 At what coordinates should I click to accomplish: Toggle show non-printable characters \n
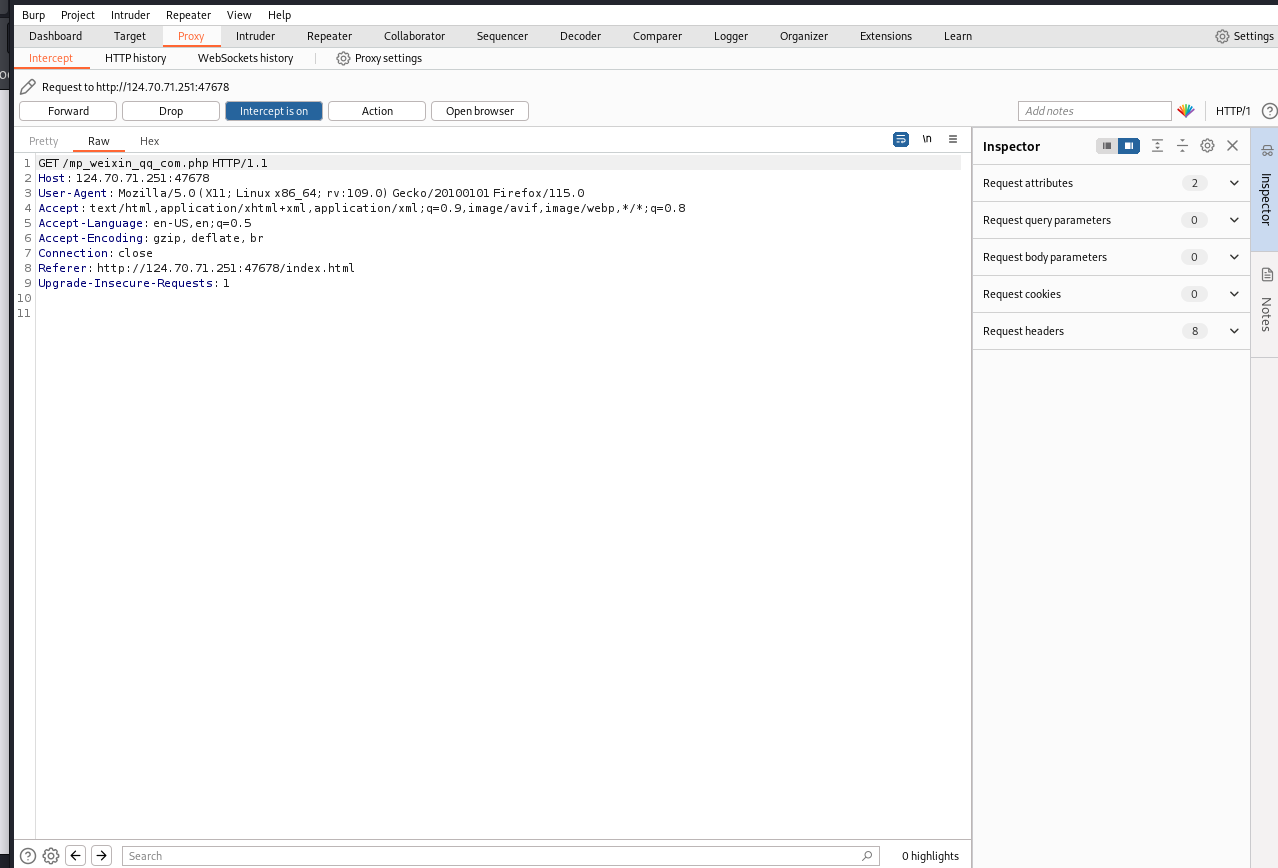pos(927,139)
